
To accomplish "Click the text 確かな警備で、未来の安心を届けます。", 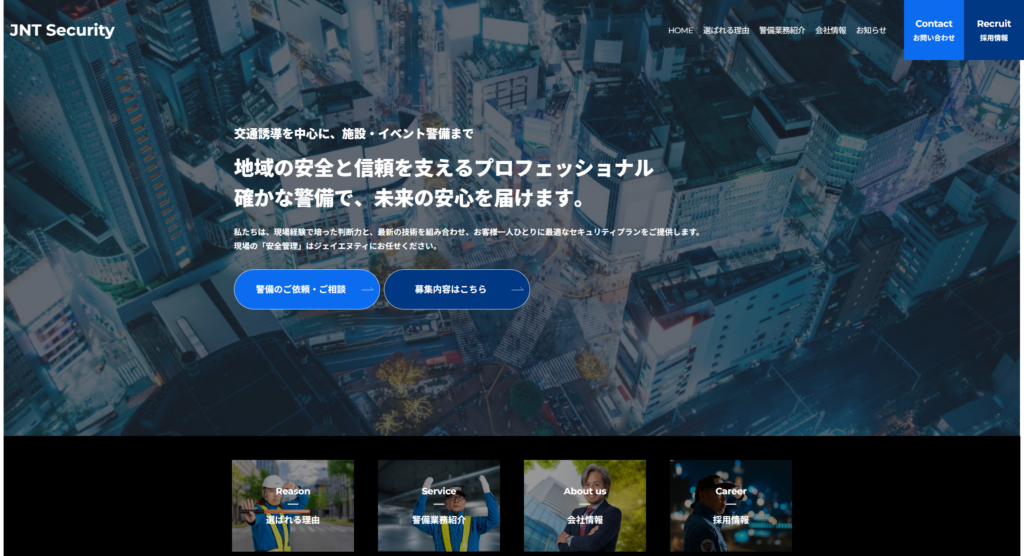I will (x=410, y=197).
